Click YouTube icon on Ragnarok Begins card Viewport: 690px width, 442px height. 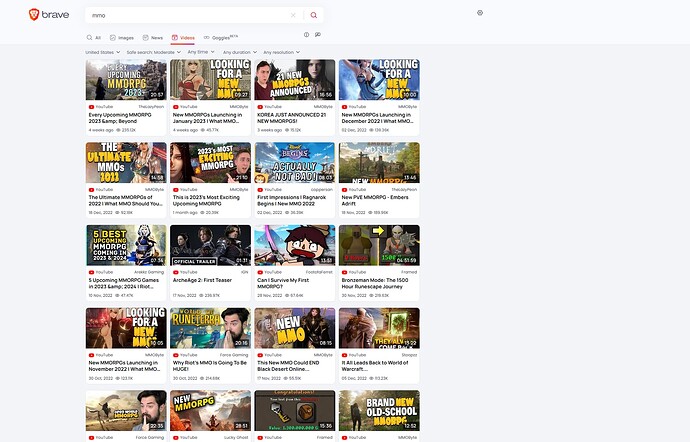tap(260, 190)
